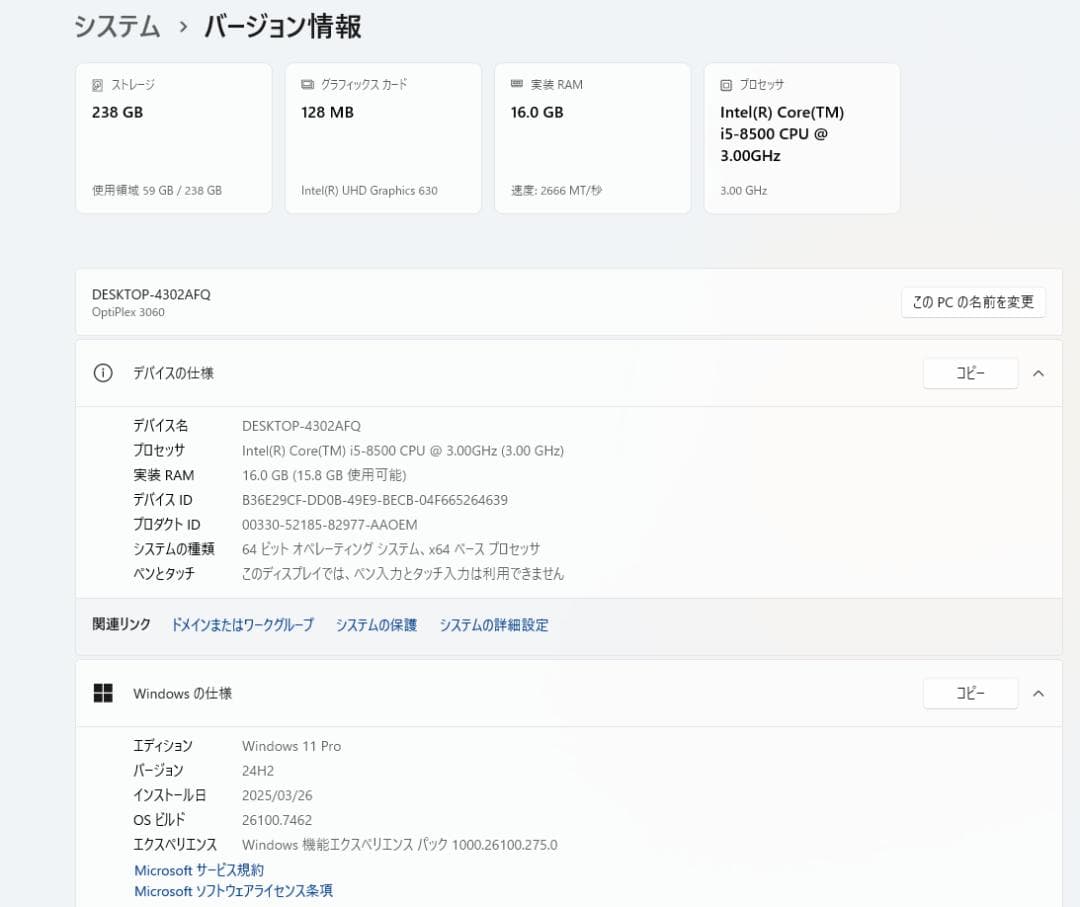Click edition value Windows 11 Pro
This screenshot has height=907, width=1080.
(291, 746)
